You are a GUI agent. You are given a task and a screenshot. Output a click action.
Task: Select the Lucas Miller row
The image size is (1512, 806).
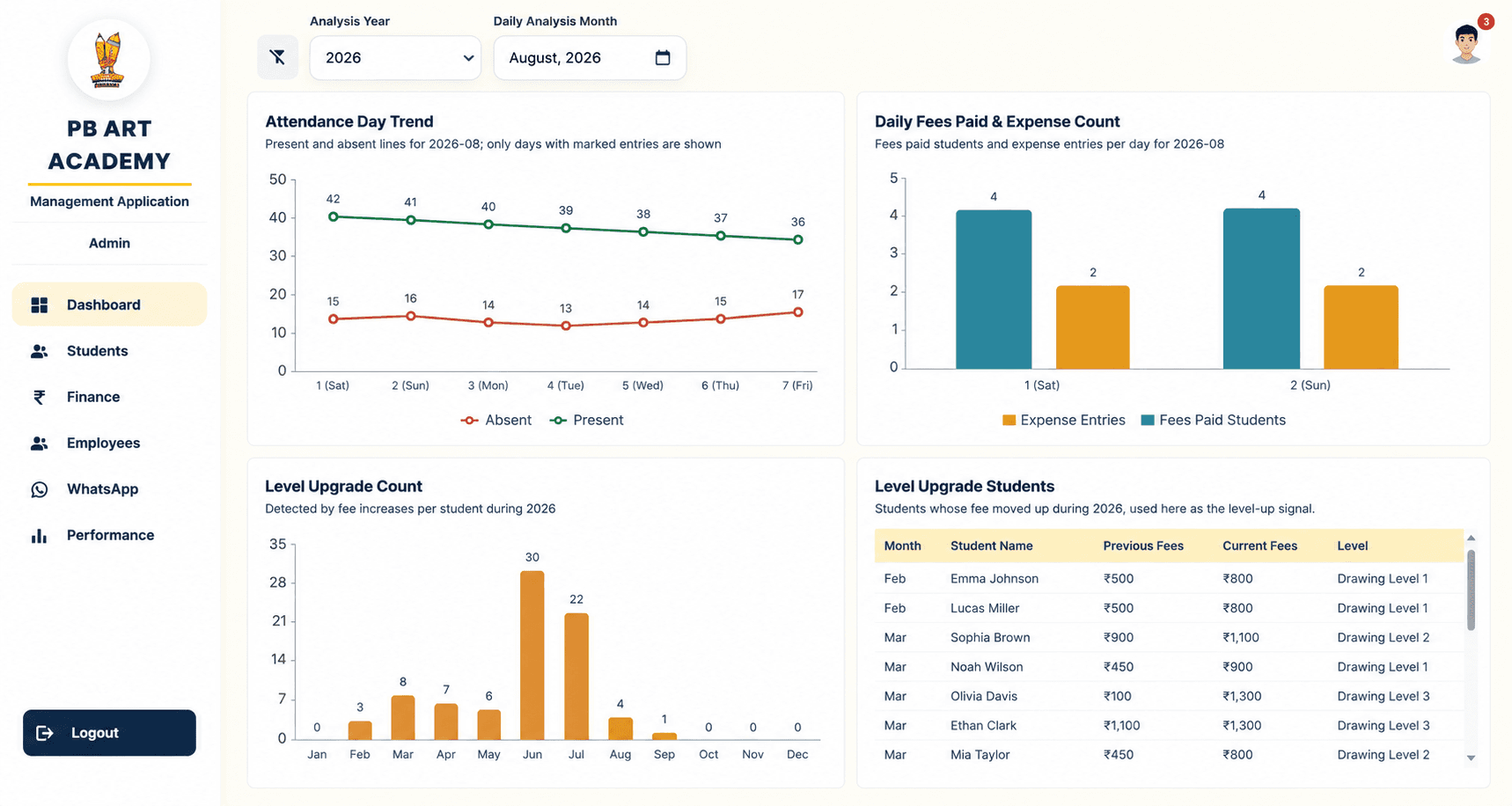pos(1169,608)
